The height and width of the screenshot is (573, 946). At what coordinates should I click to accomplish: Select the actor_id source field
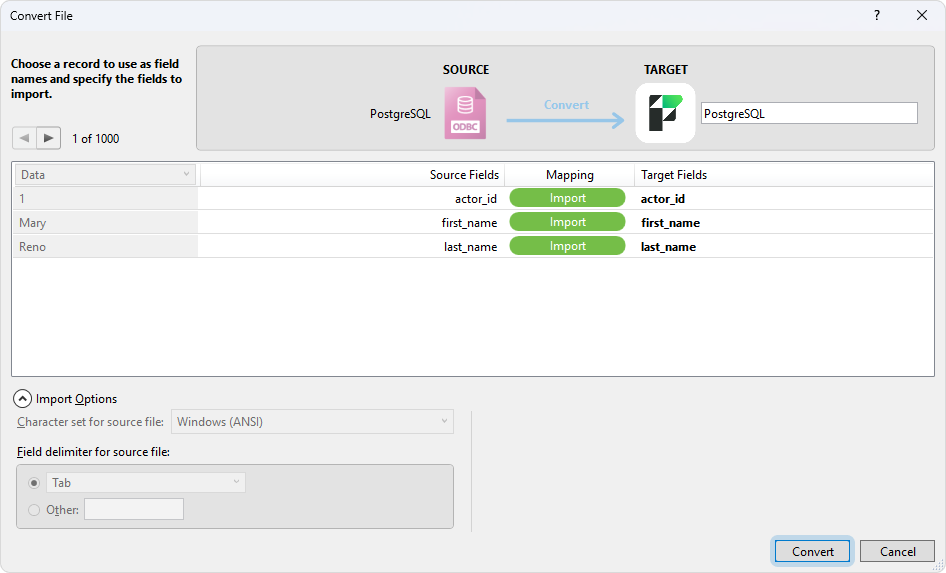point(475,198)
